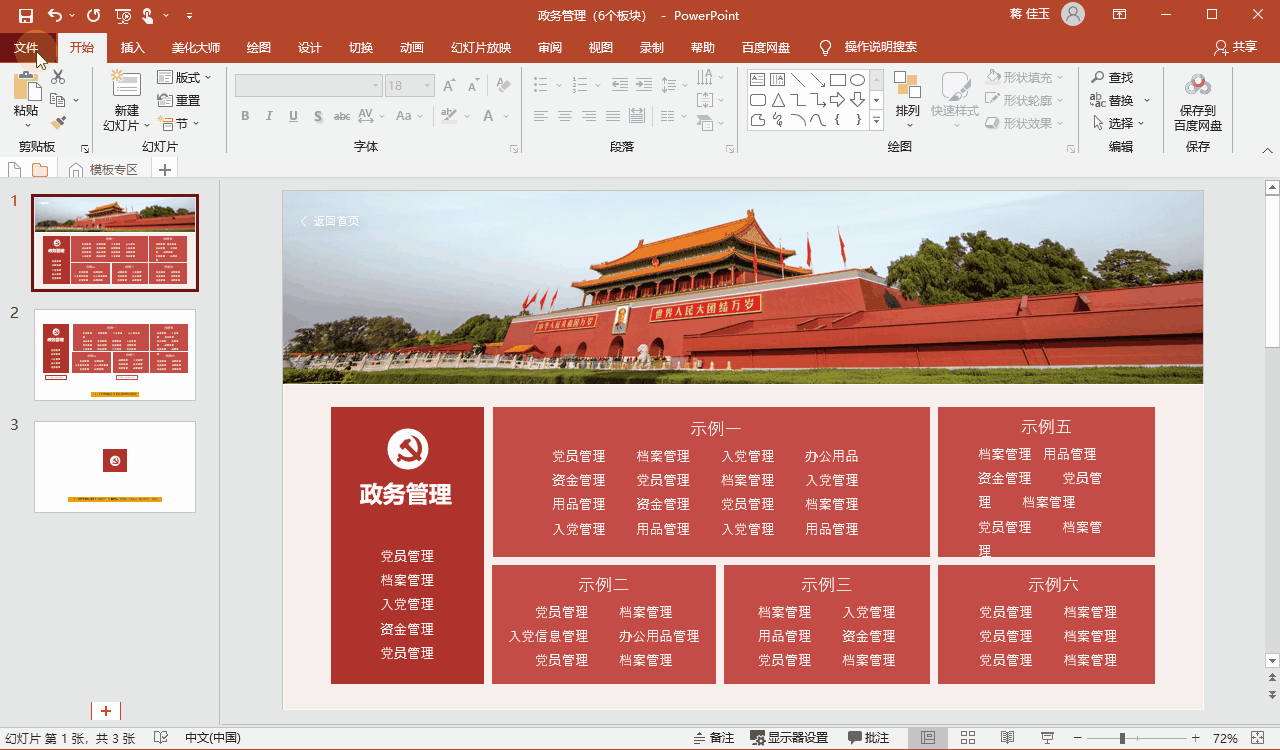
Task: Click user account avatar icon
Action: point(1073,15)
